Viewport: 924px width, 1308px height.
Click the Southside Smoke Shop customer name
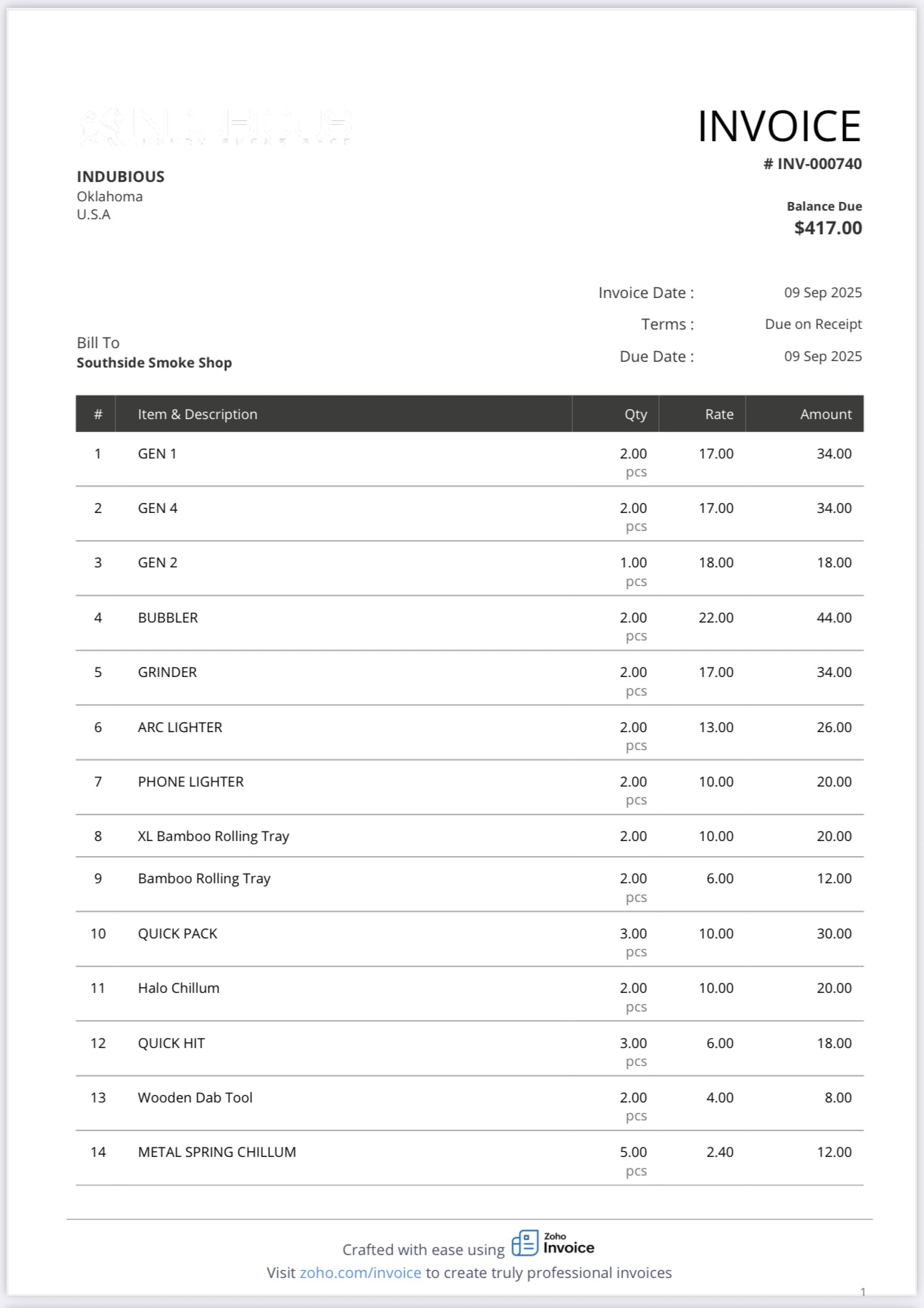click(154, 363)
